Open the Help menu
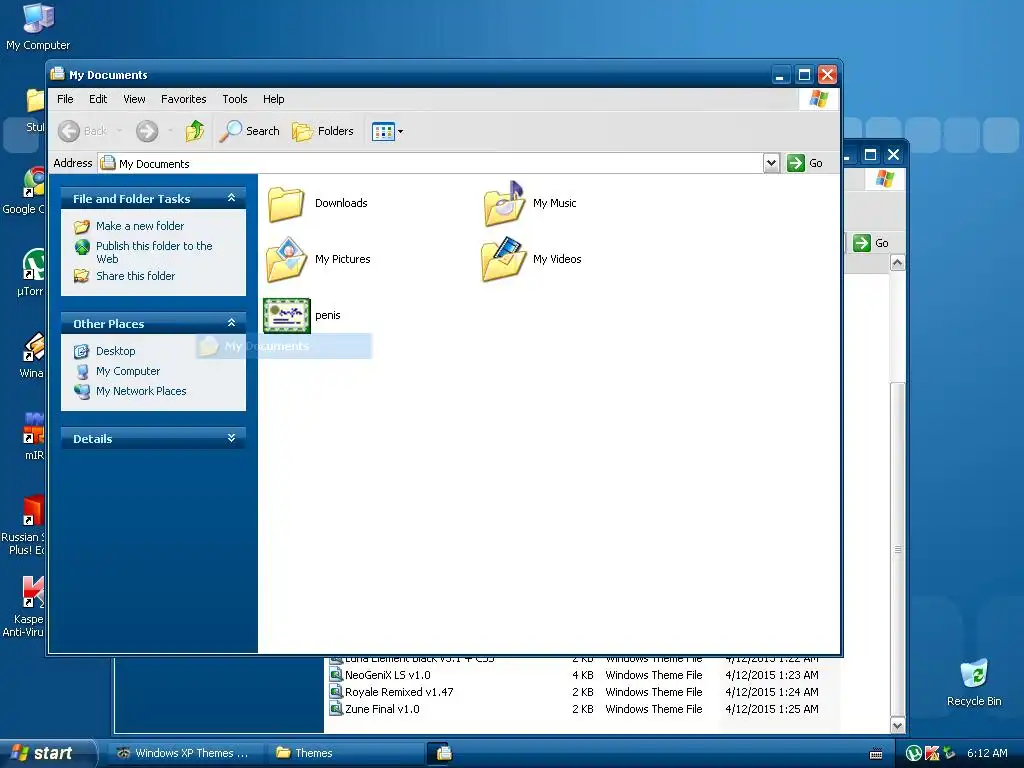 tap(274, 99)
